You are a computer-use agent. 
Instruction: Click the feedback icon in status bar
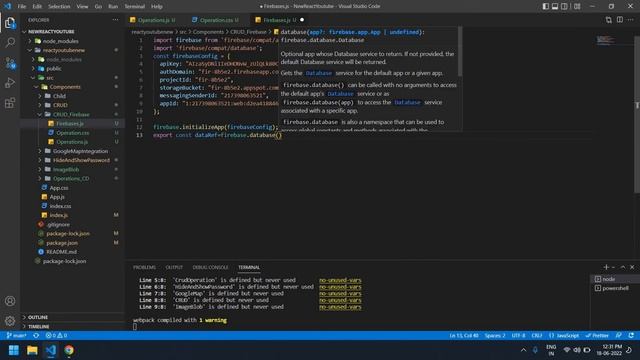[x=619, y=336]
